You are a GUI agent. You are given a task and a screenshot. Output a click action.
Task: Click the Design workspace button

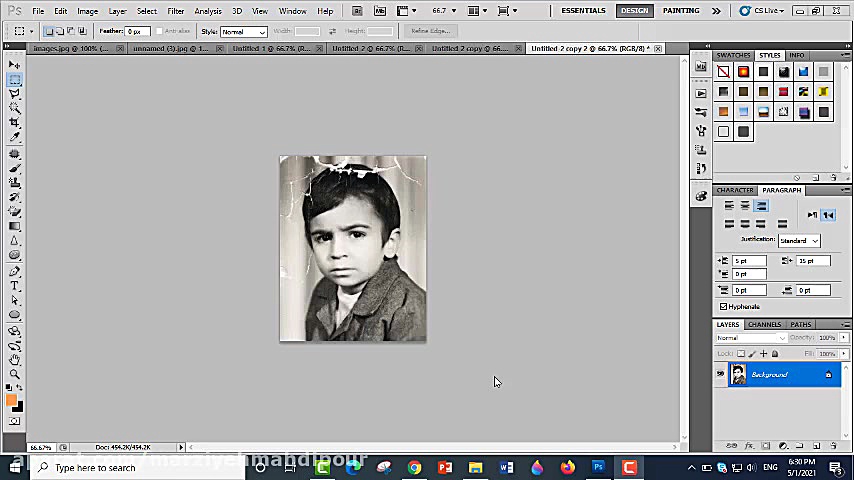pos(635,11)
